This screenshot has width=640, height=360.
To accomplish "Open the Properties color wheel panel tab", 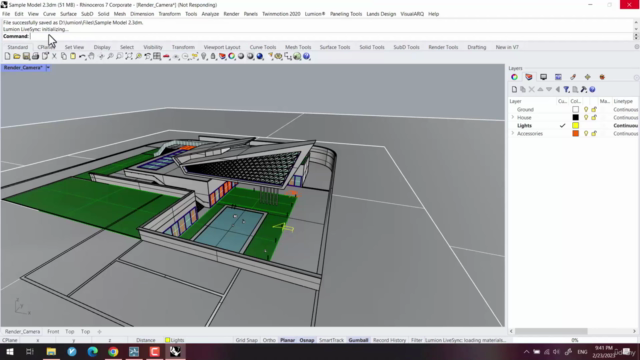I will tap(514, 77).
